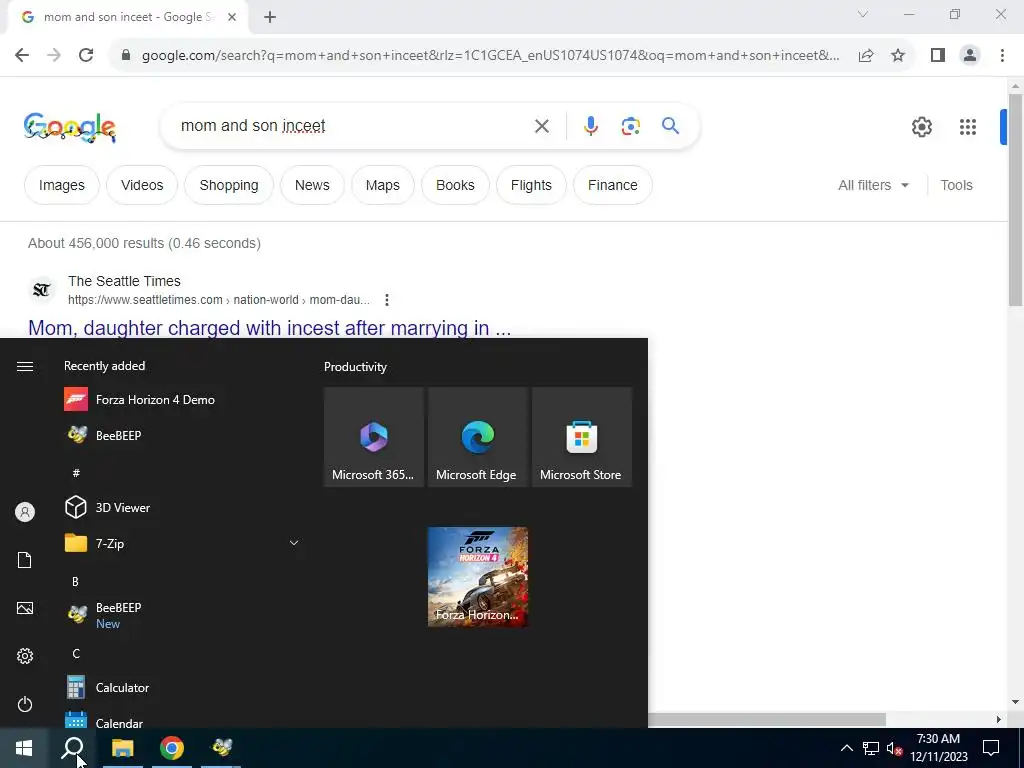Select the Shopping filter tab
Image resolution: width=1024 pixels, height=768 pixels.
229,185
